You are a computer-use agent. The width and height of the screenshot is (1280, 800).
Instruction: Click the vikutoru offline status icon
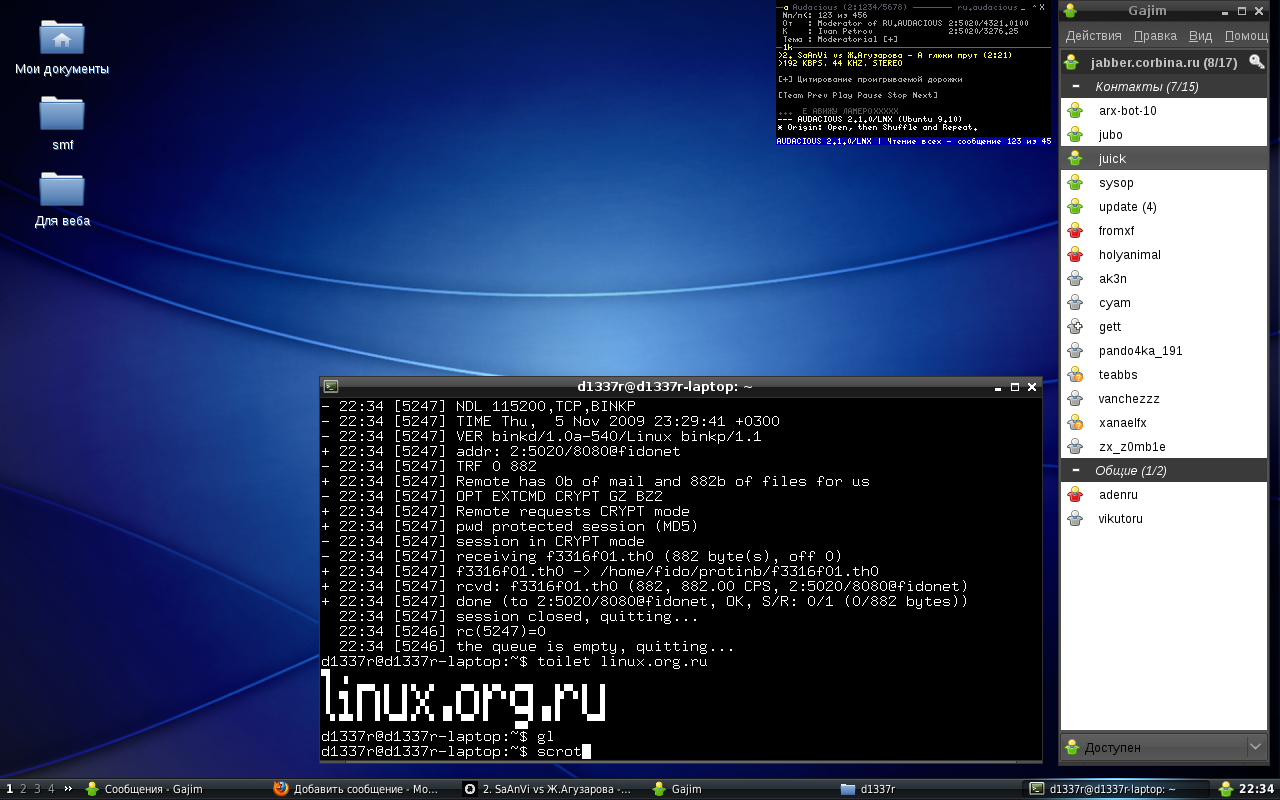pos(1075,519)
